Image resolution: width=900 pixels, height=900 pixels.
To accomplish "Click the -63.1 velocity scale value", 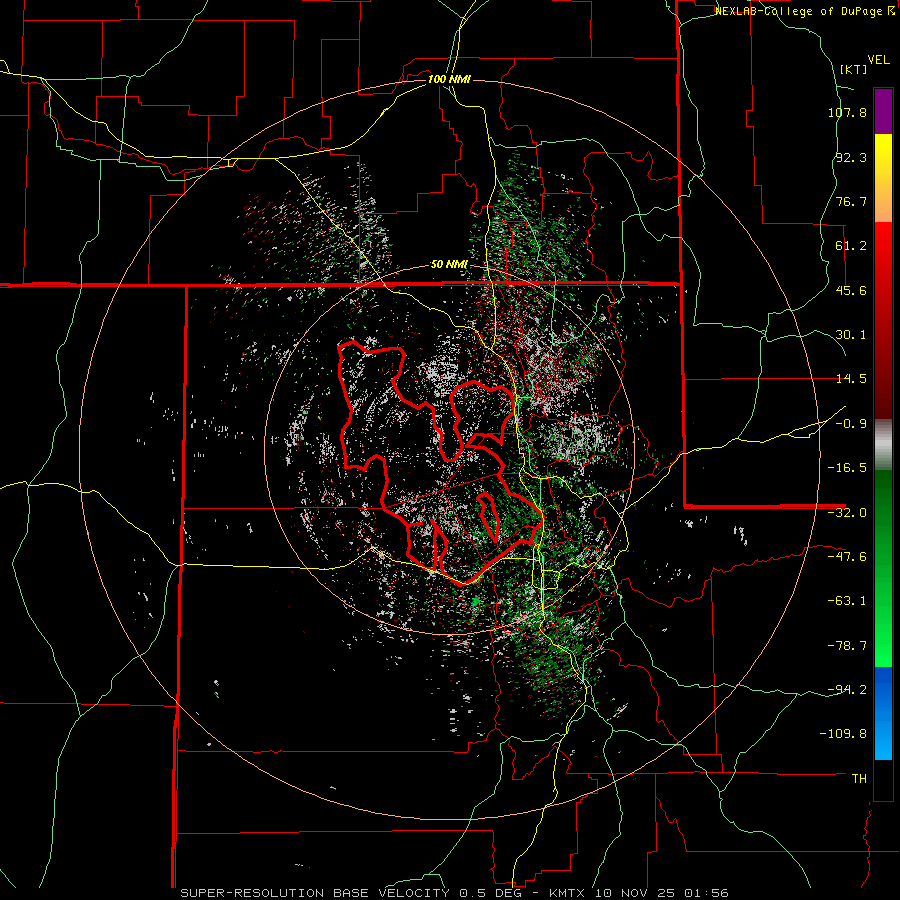I will click(847, 601).
